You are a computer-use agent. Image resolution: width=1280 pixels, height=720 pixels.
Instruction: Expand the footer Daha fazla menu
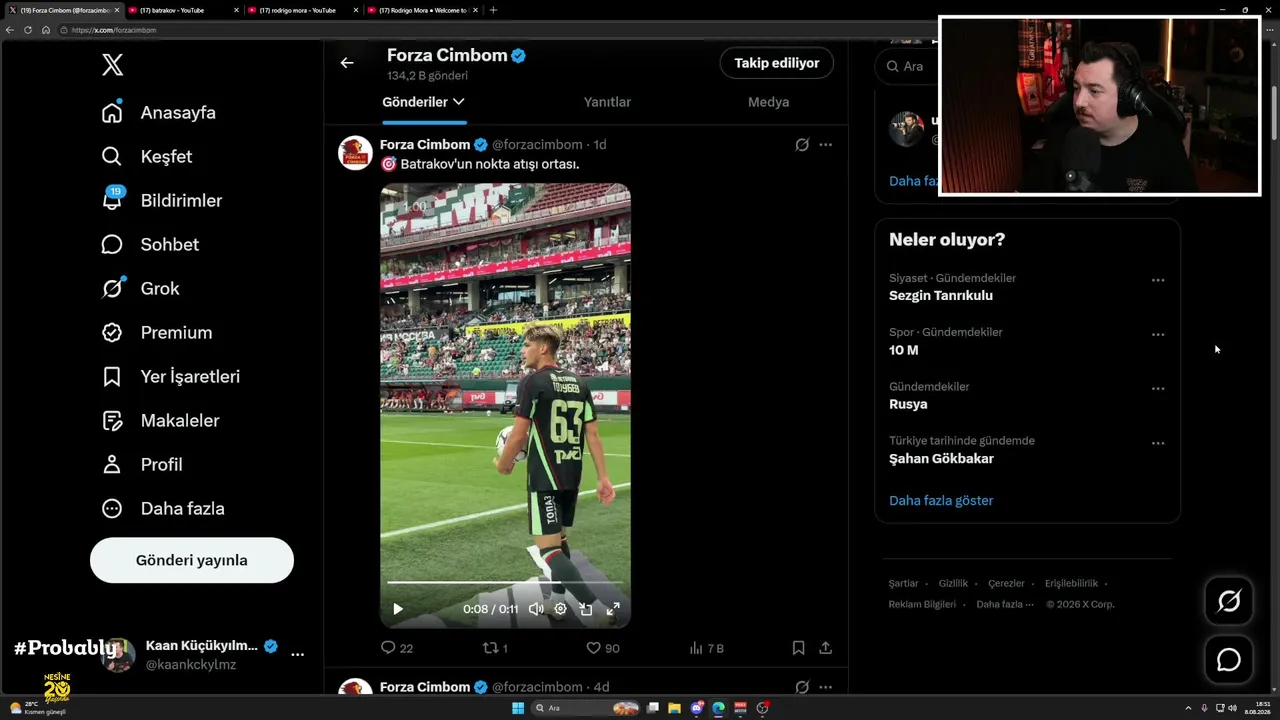[x=1005, y=605]
